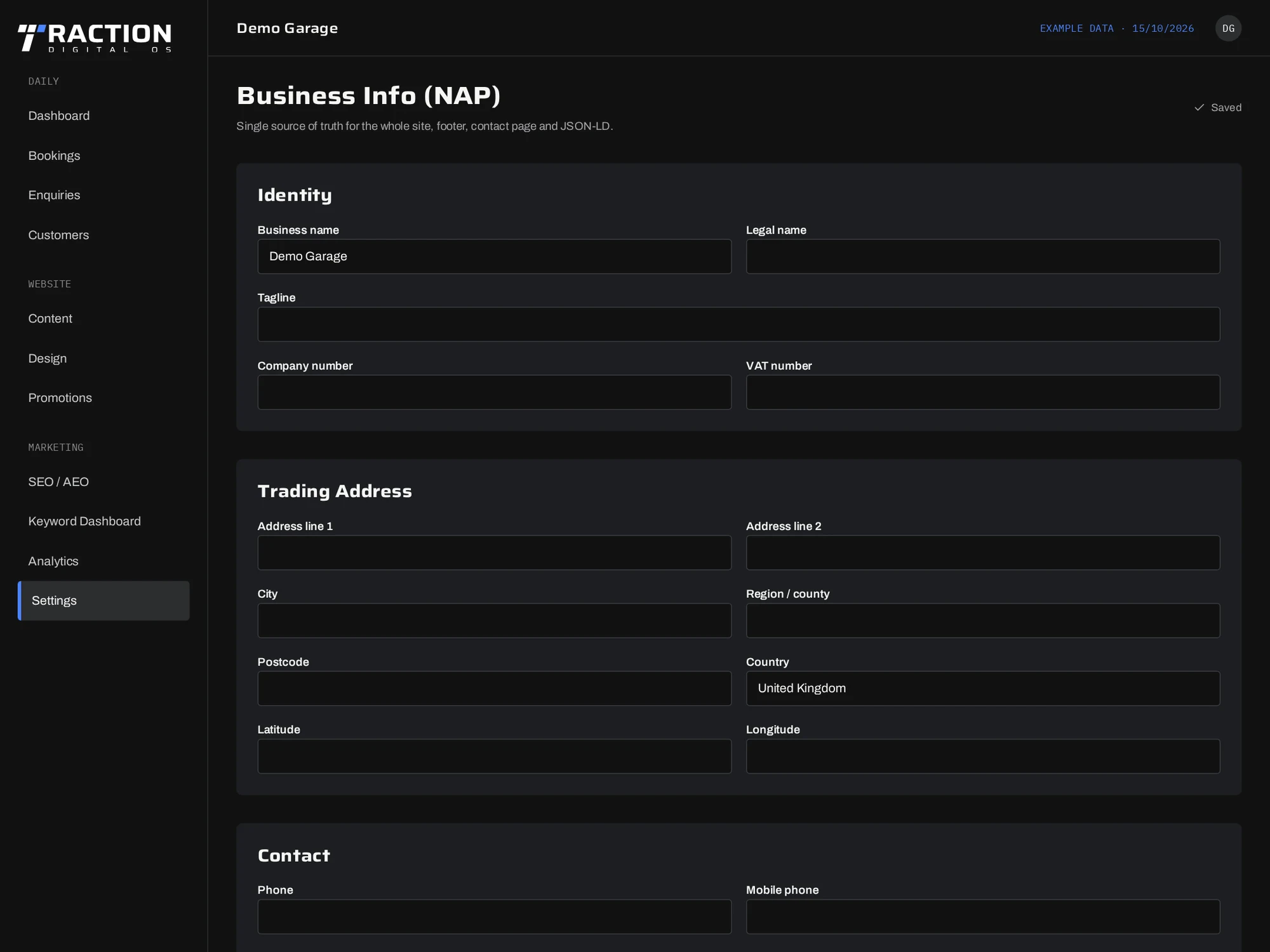Click the Saved checkmark icon
1270x952 pixels.
[x=1199, y=108]
